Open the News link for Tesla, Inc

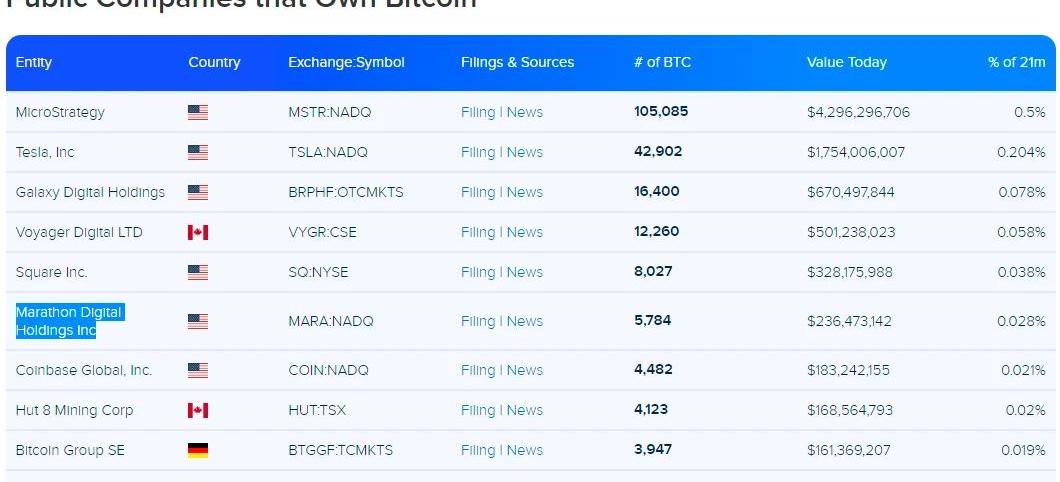[525, 152]
